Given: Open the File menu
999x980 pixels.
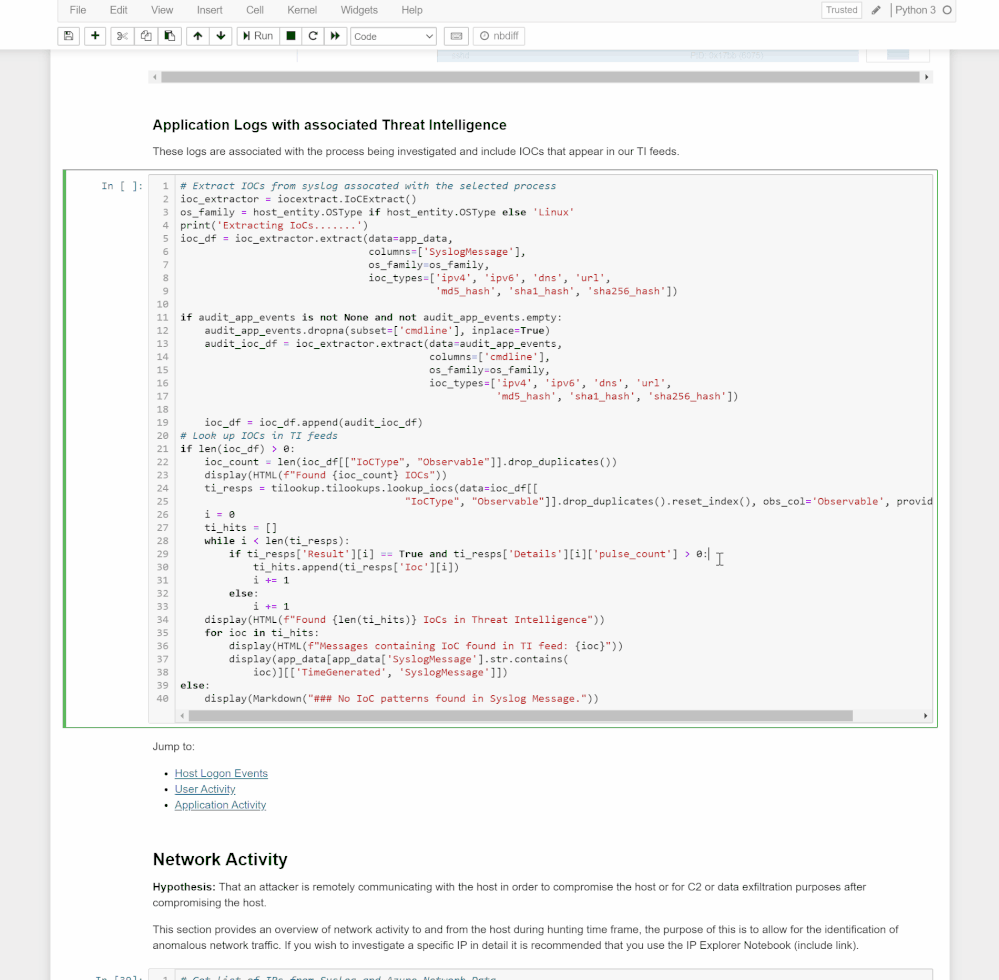Looking at the screenshot, I should tap(78, 10).
